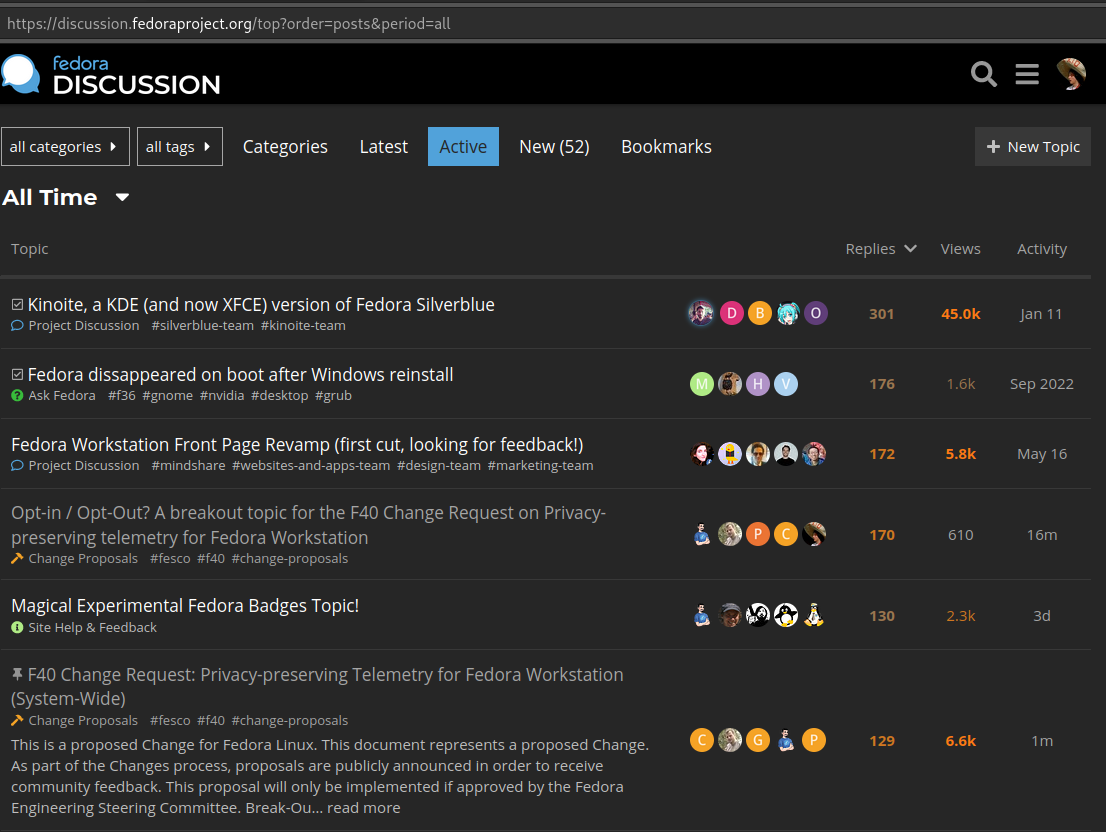Screen dimensions: 1106x832
Task: Open Magical Experimental Fedora Badges Topic
Action: point(185,606)
